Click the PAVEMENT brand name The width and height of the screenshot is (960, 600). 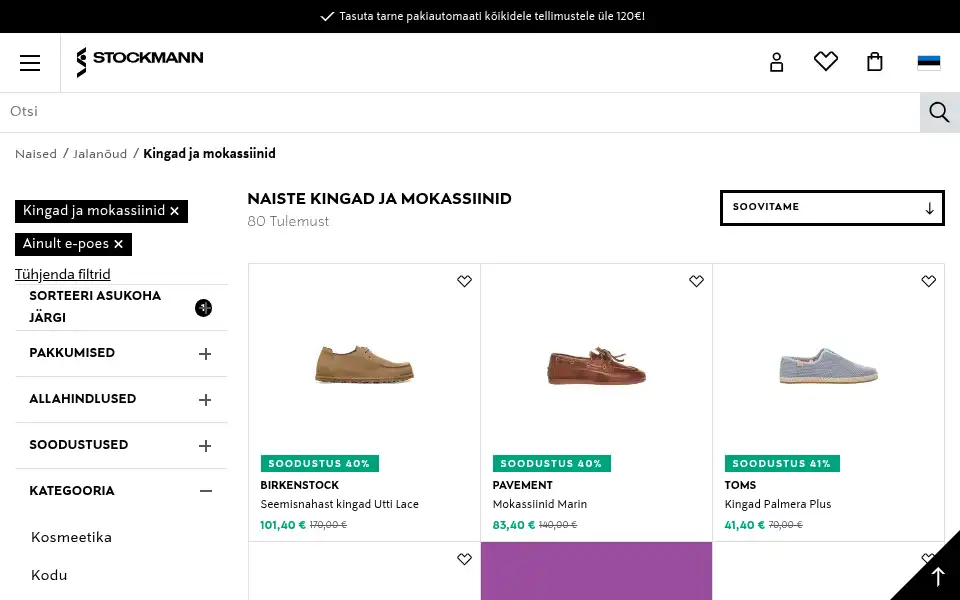523,486
